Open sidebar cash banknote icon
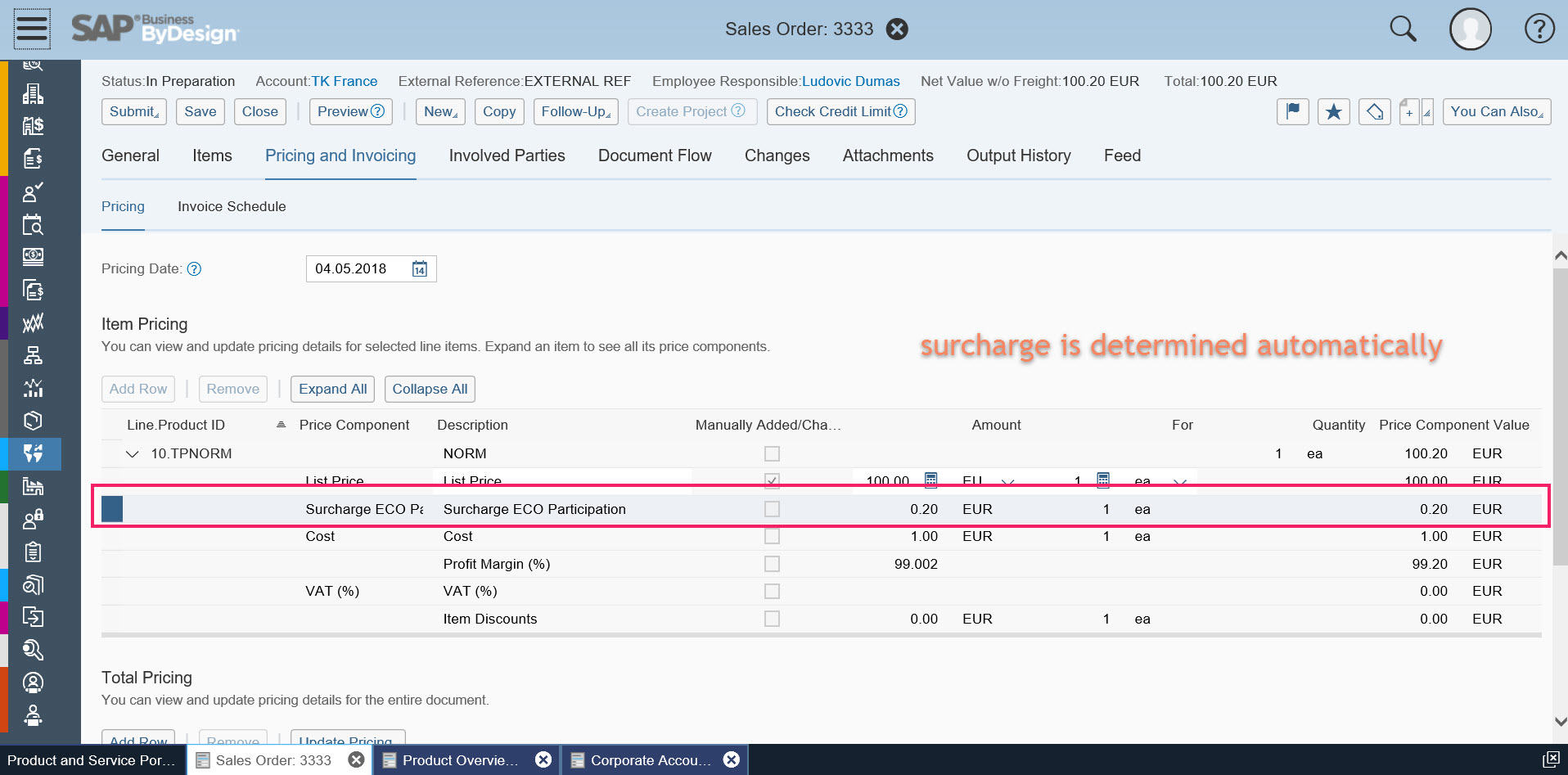The image size is (1568, 775). pyautogui.click(x=33, y=257)
